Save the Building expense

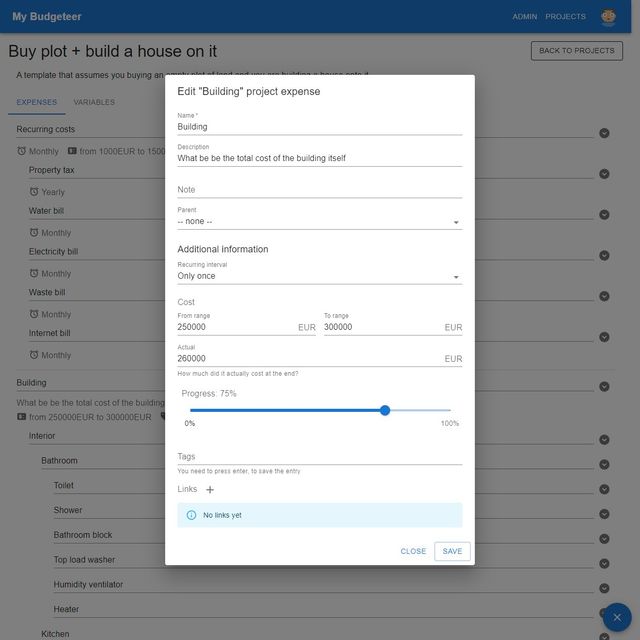tap(452, 551)
